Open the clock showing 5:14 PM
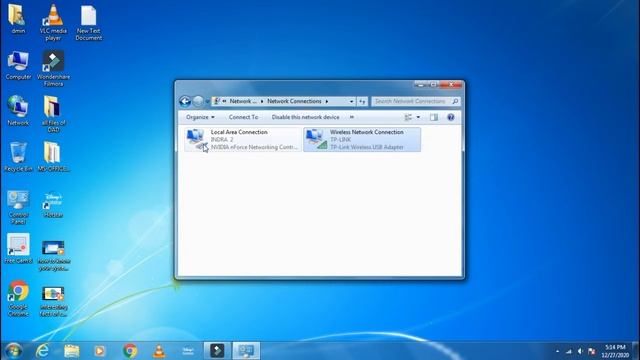640x360 pixels. 615,351
